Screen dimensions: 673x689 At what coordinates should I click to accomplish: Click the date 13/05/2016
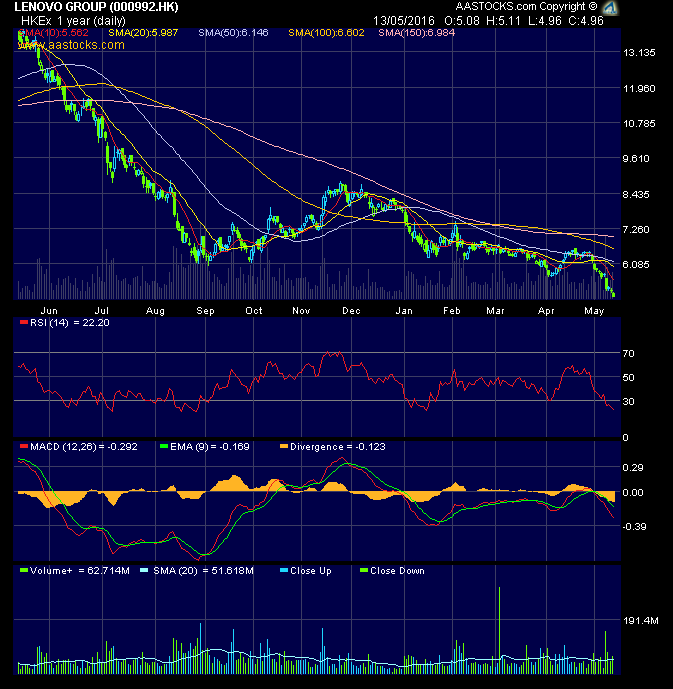pos(403,21)
